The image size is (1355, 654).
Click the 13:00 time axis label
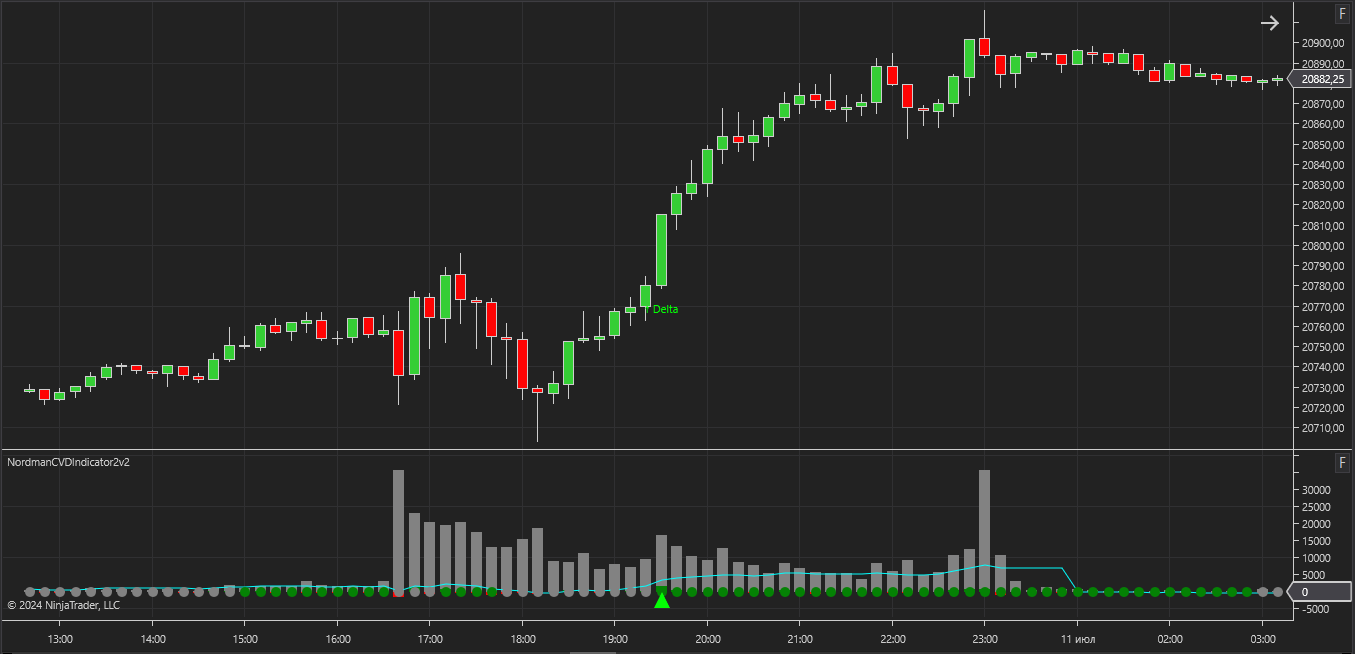59,638
